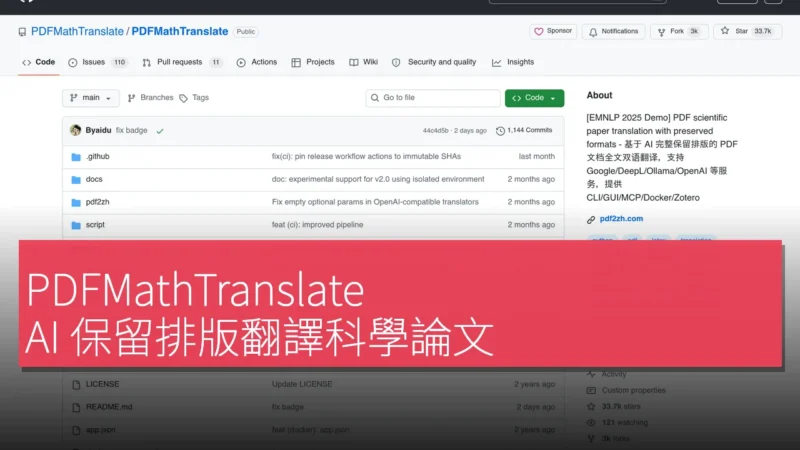
Task: Click the Wiki book icon
Action: pyautogui.click(x=354, y=63)
